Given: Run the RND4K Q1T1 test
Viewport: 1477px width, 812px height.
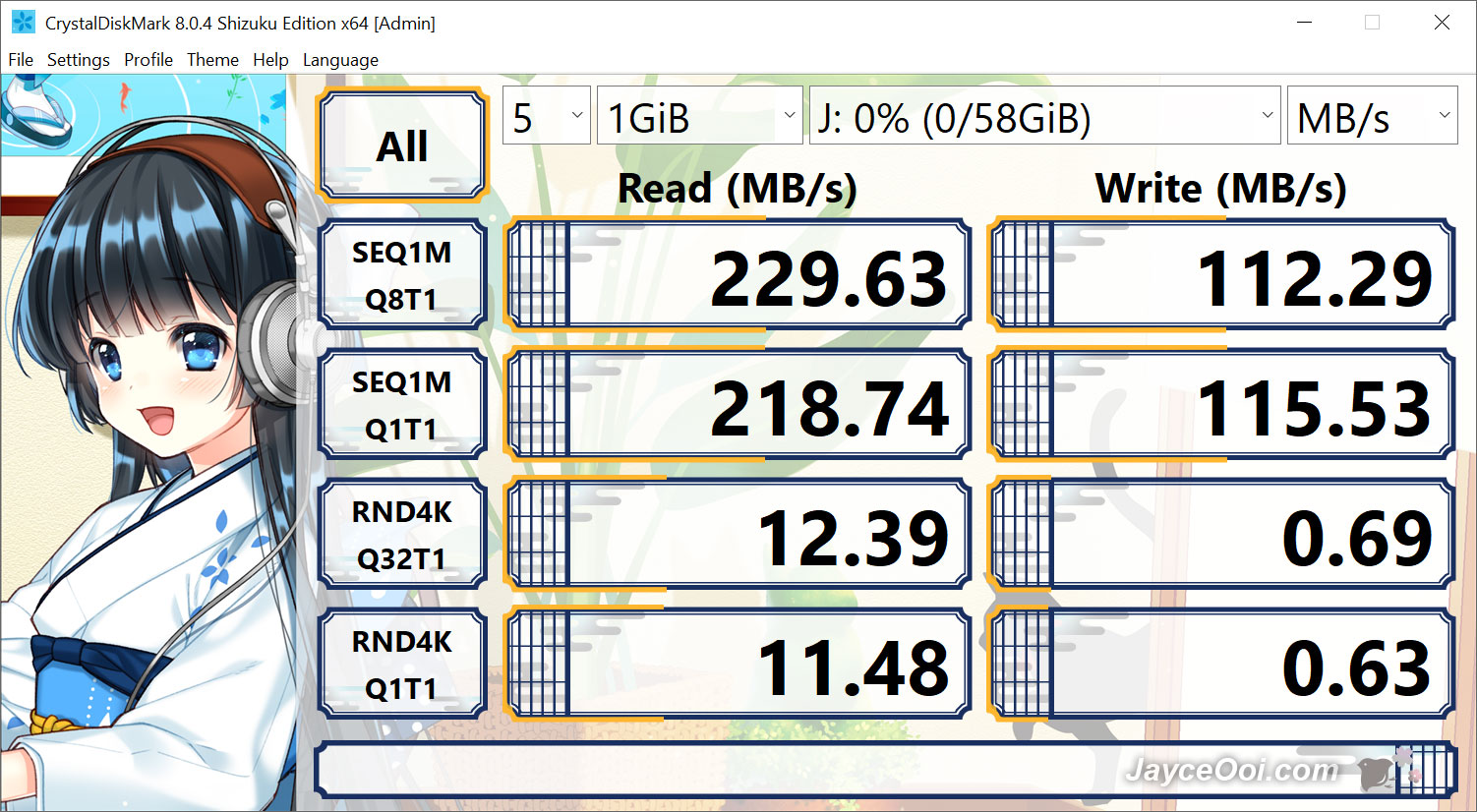Looking at the screenshot, I should [x=402, y=665].
